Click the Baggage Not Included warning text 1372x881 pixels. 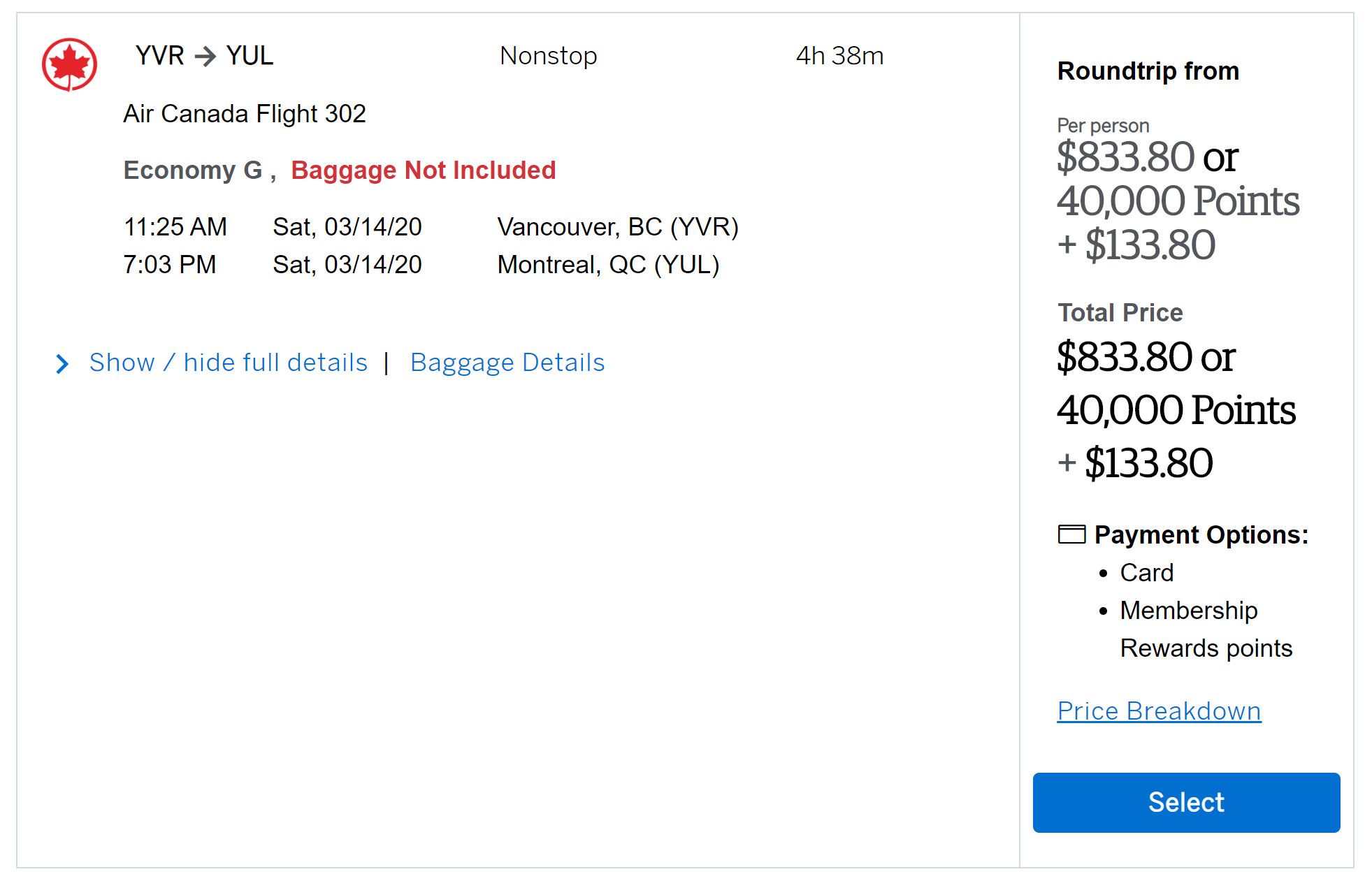click(x=423, y=170)
